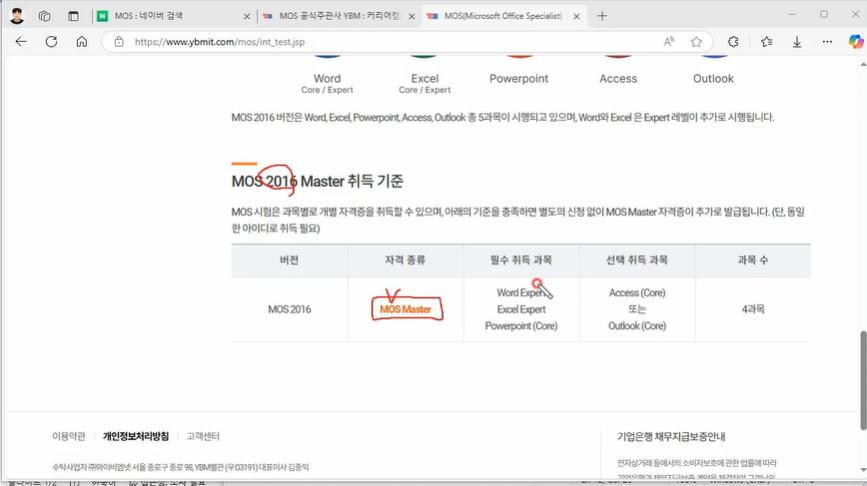Open the 개인정보처리방침 footer link
Image resolution: width=867 pixels, height=486 pixels.
(135, 437)
